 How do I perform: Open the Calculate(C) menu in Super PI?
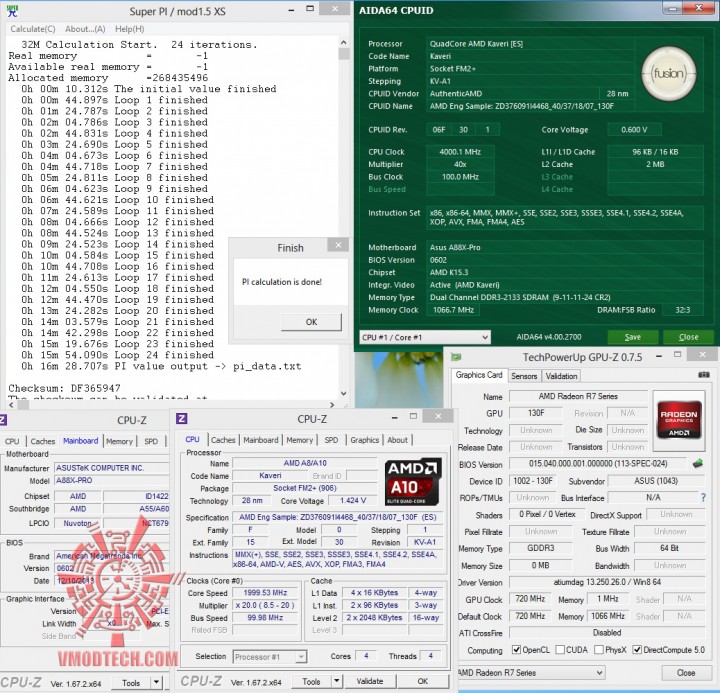click(x=33, y=29)
